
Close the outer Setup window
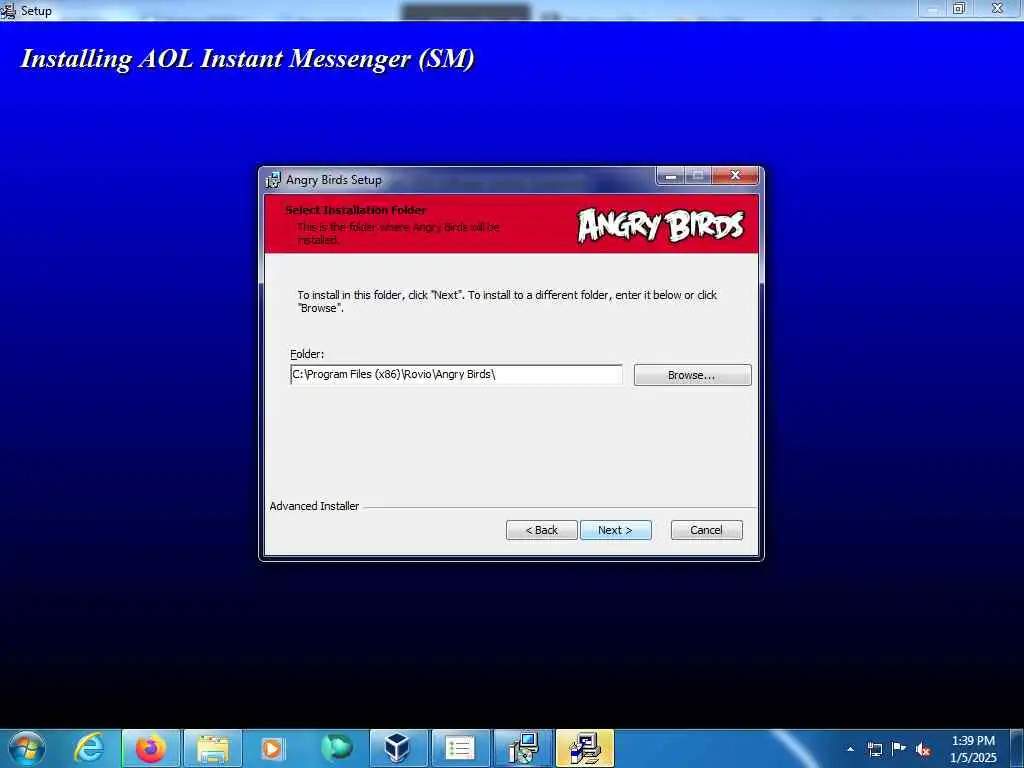pos(997,8)
